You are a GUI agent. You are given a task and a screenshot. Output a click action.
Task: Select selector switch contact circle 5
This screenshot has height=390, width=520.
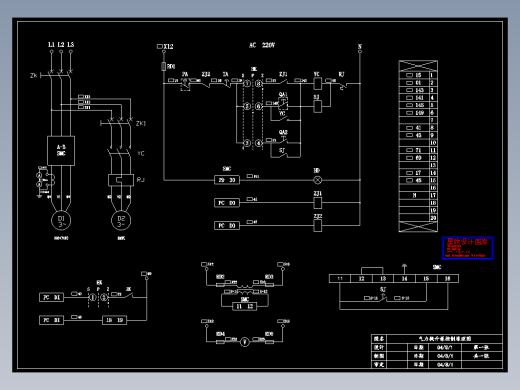247,107
